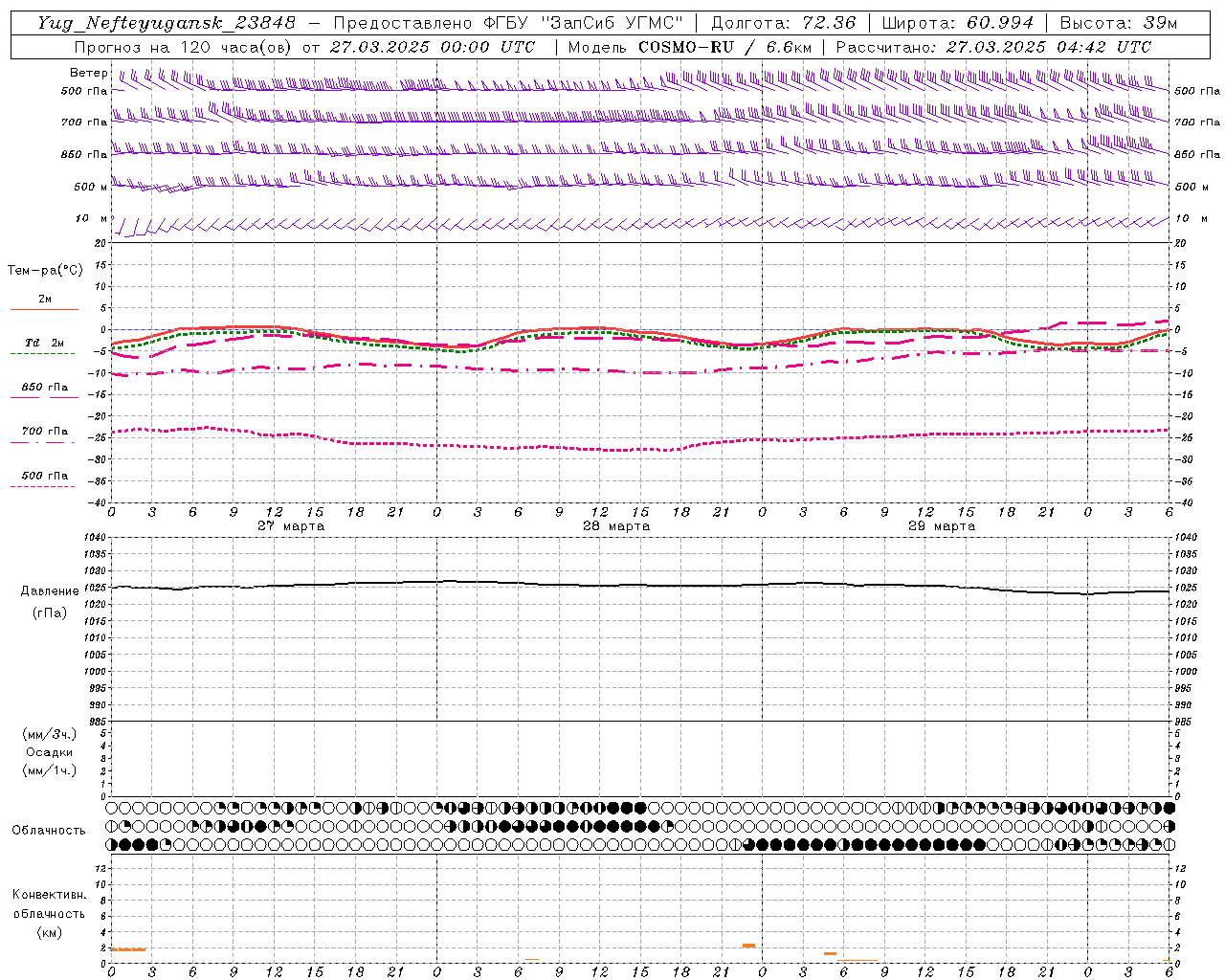Click the orange convective bar before 29 марта midnight
This screenshot has height=980, width=1225.
pos(748,946)
